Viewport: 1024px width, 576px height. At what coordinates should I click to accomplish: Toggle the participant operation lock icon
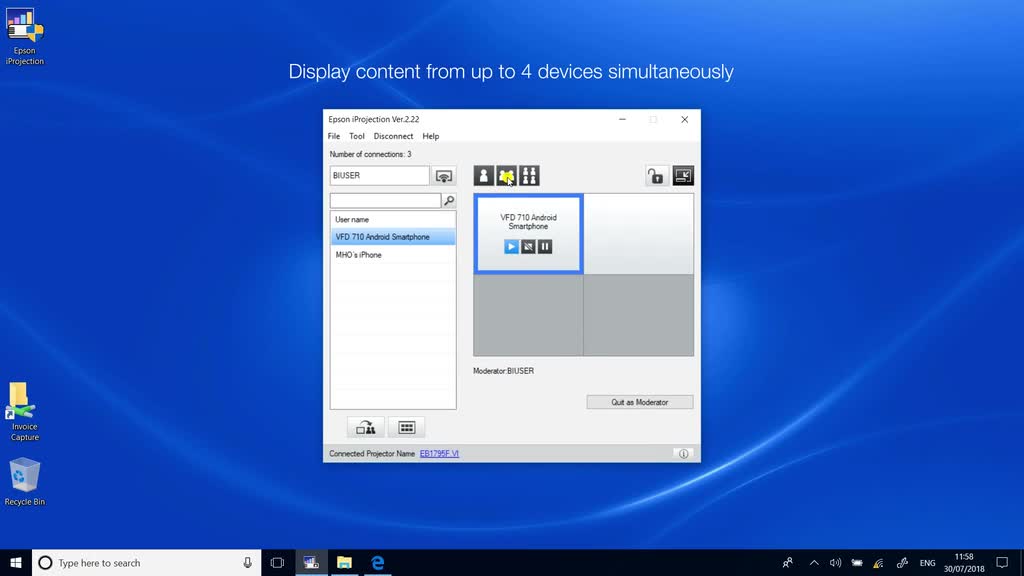[655, 176]
